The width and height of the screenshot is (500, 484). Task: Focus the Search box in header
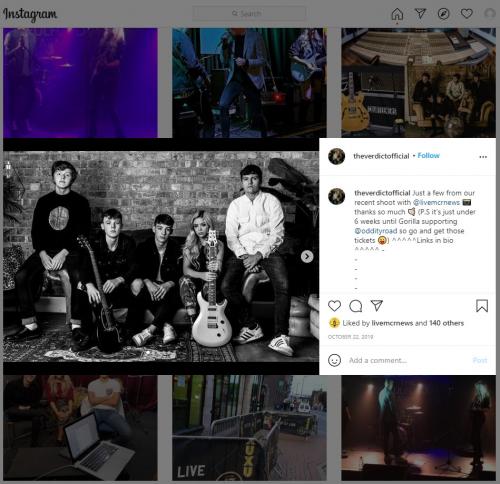[x=249, y=14]
